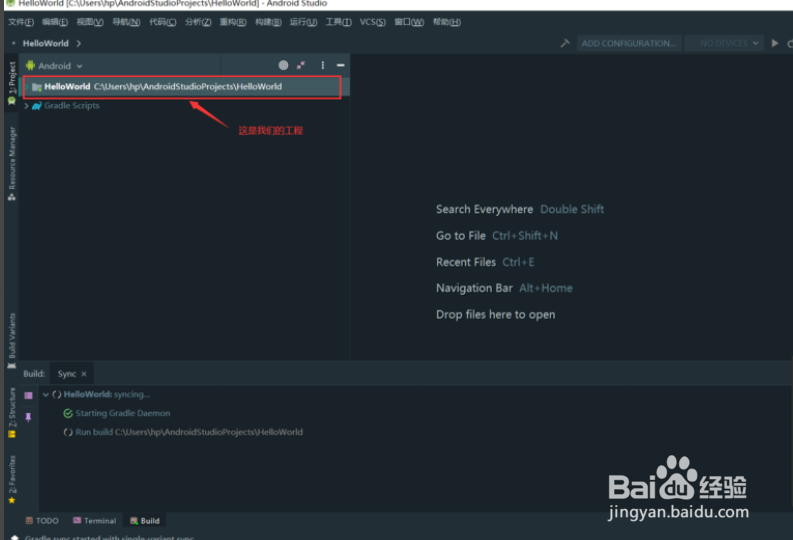Click the scroll-from-source target icon

(283, 65)
